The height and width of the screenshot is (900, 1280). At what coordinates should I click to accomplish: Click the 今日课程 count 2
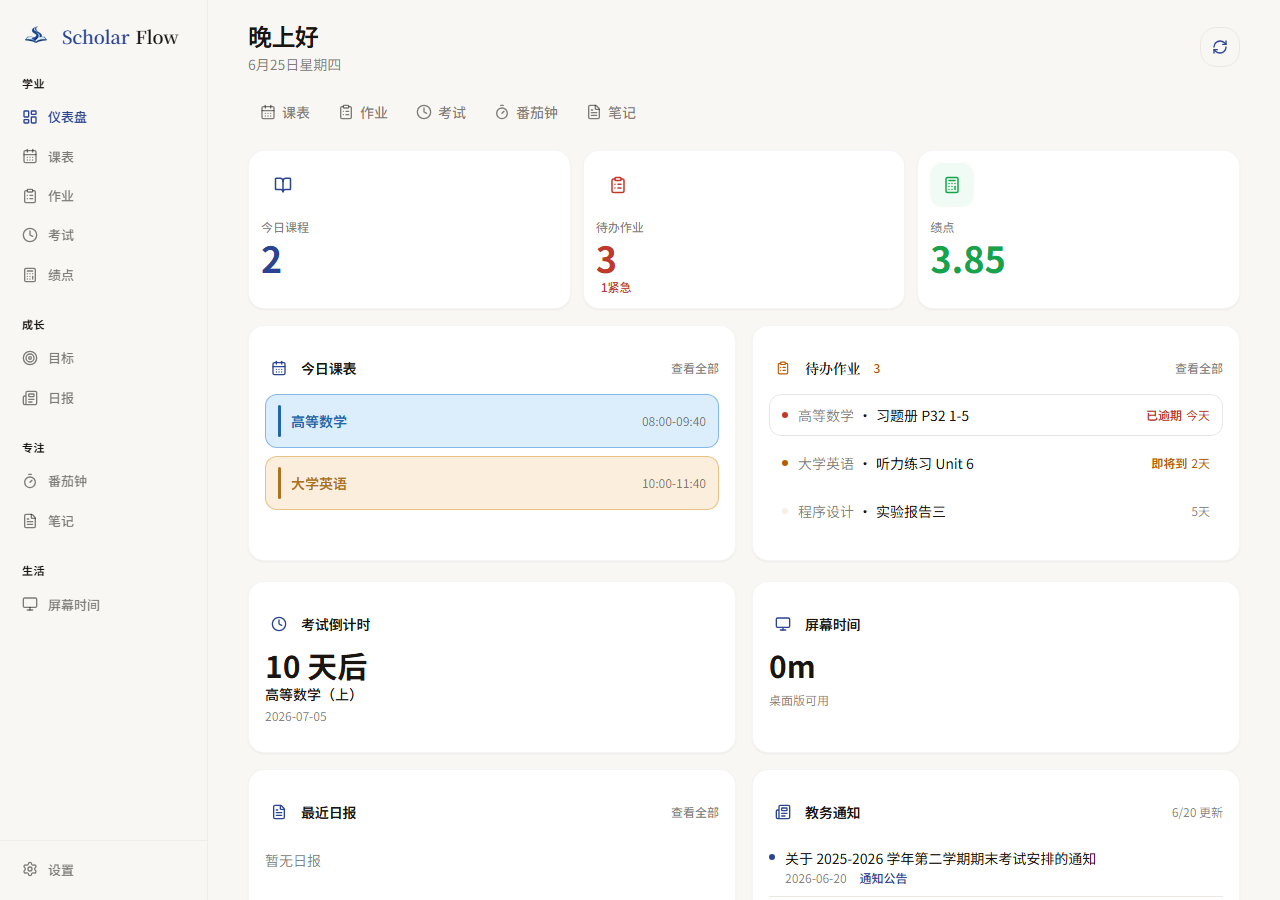click(x=272, y=260)
